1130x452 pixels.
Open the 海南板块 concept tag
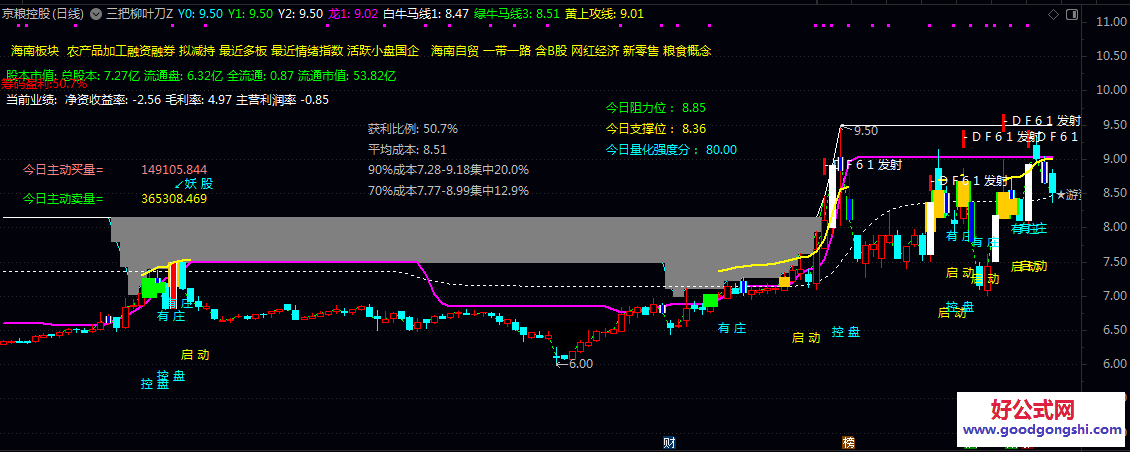point(35,51)
